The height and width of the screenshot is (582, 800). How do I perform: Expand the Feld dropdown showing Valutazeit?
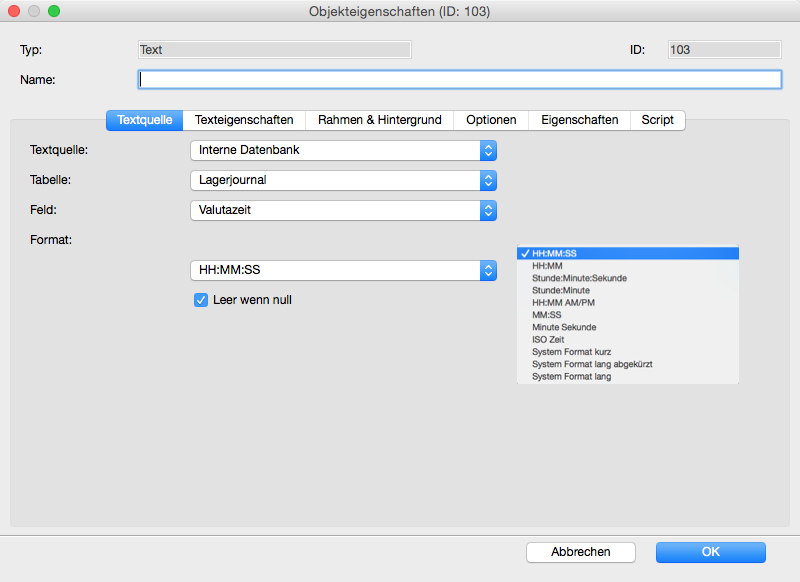(x=343, y=211)
